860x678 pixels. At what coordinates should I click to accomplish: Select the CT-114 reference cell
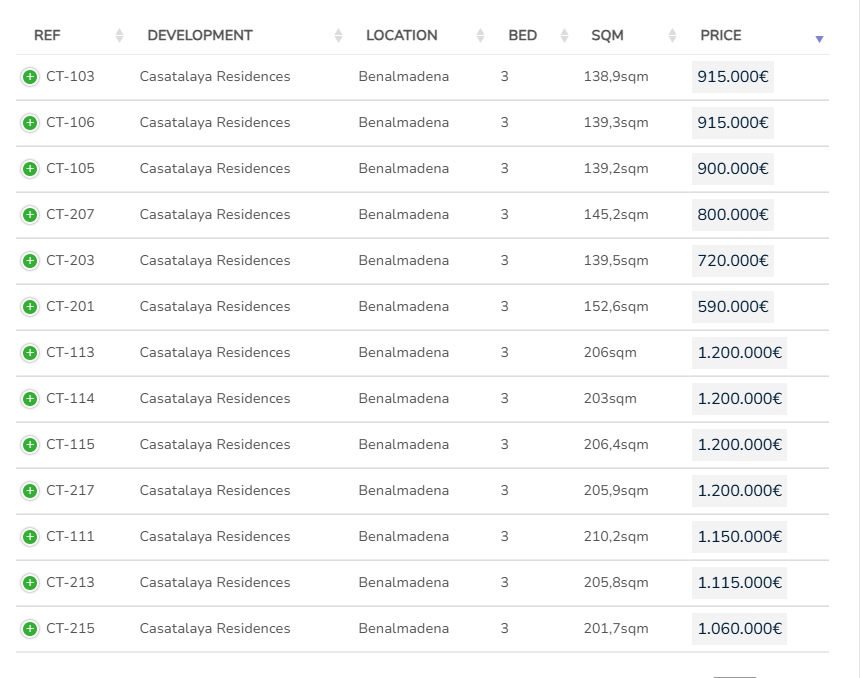coord(70,398)
